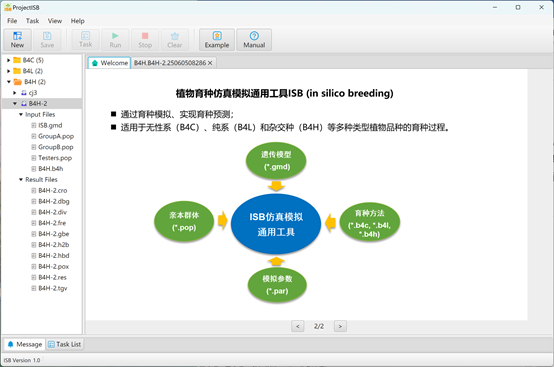This screenshot has width=554, height=367.
Task: Collapse the Result Files tree node
Action: pos(21,179)
